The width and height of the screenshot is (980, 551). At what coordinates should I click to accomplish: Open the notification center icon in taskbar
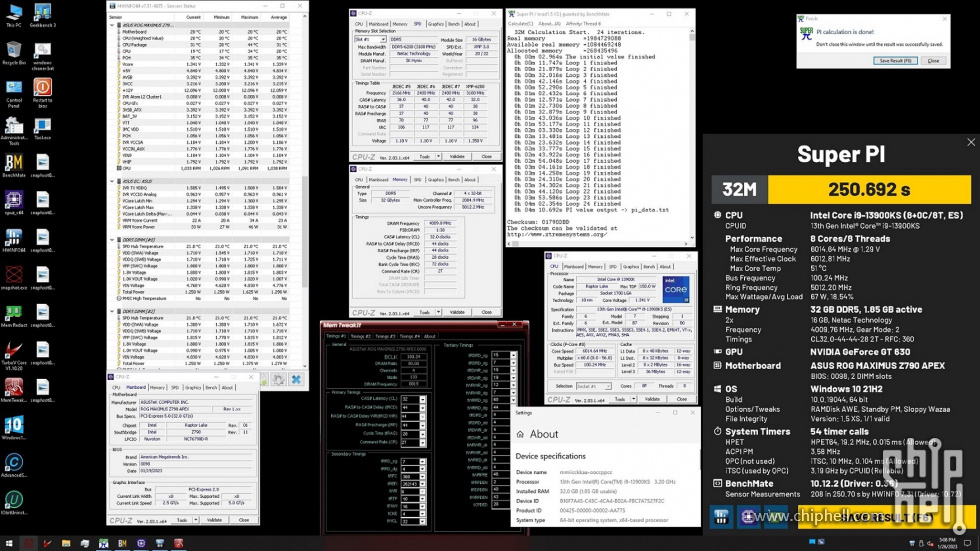(x=968, y=544)
